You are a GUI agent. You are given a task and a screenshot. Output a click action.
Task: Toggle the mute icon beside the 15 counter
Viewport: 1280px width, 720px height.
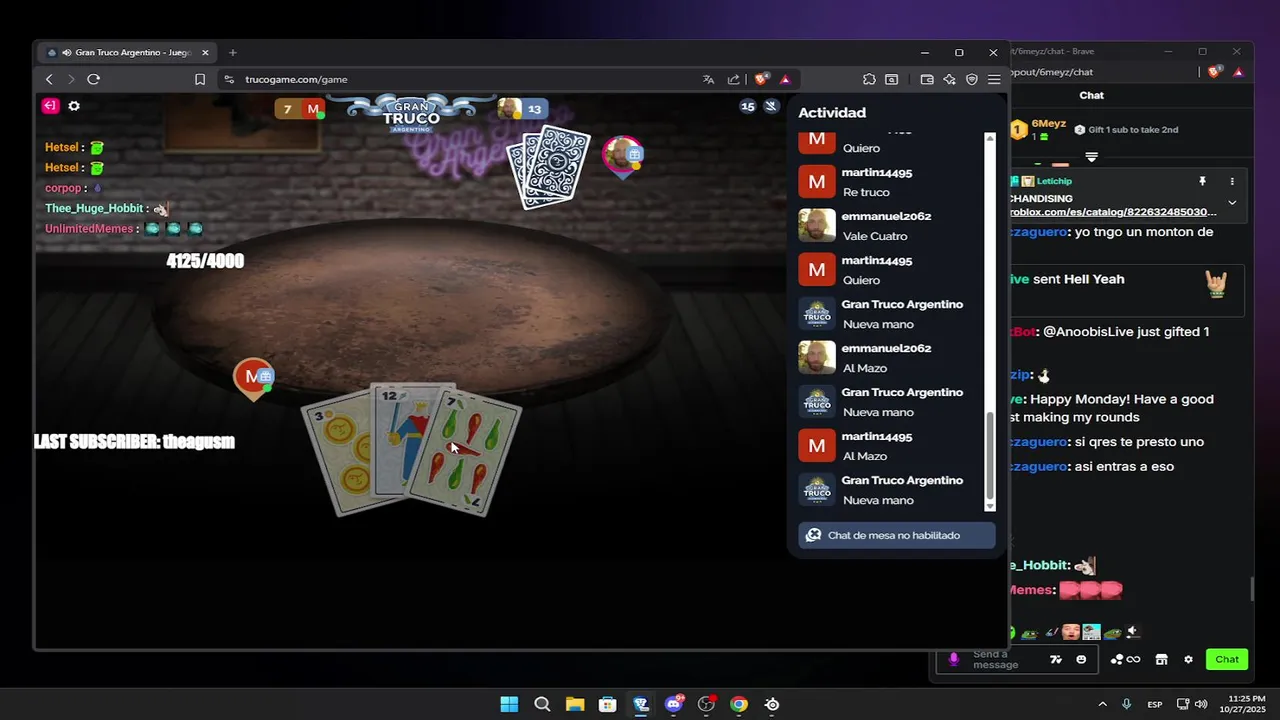pos(771,106)
